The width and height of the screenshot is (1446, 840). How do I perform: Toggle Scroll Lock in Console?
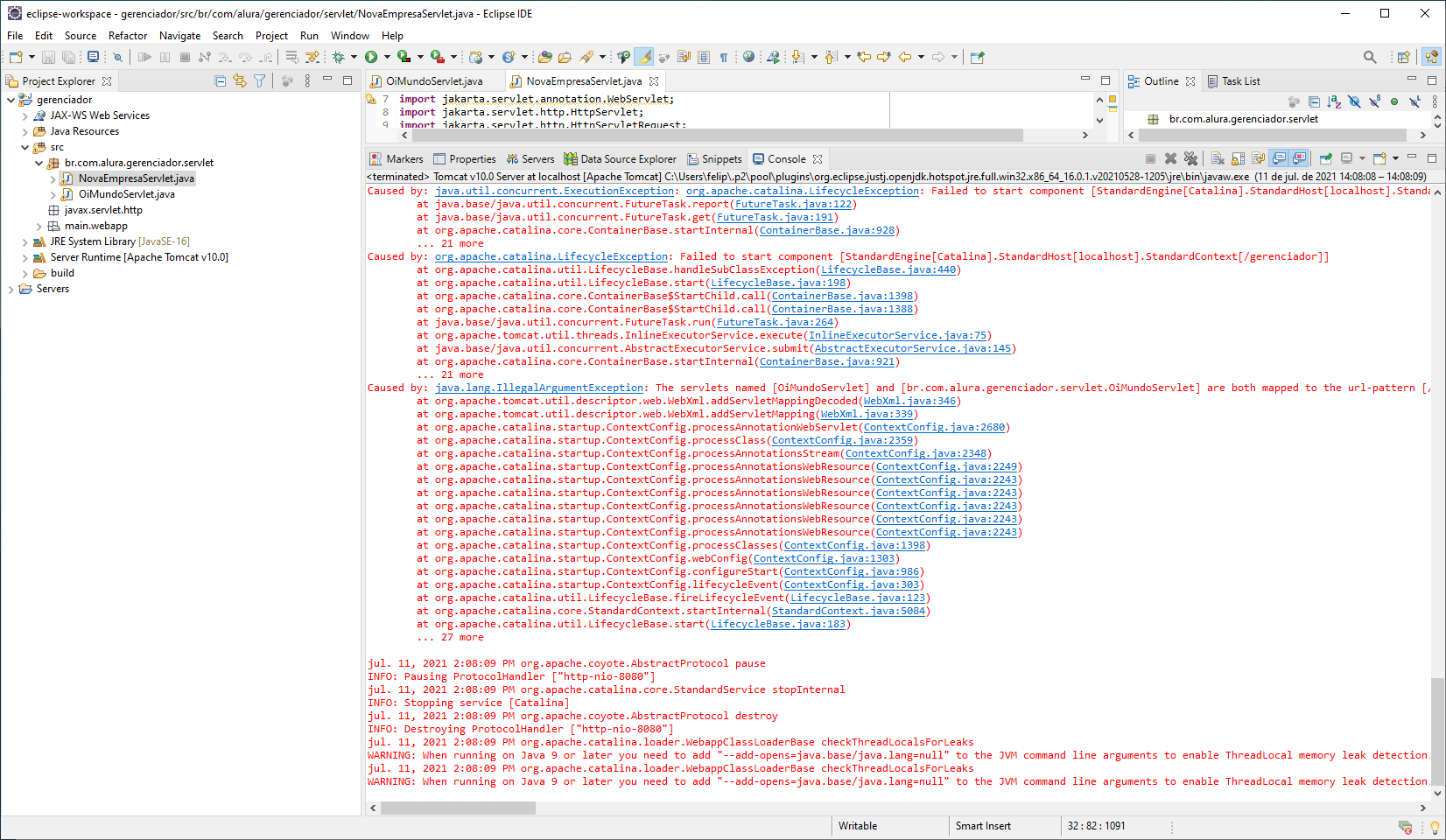[1238, 158]
